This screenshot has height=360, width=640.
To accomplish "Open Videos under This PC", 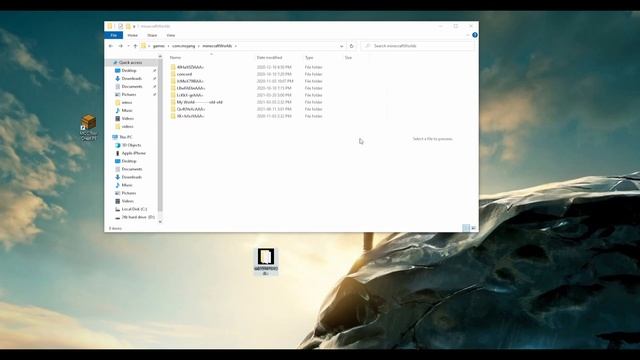I will pyautogui.click(x=127, y=201).
